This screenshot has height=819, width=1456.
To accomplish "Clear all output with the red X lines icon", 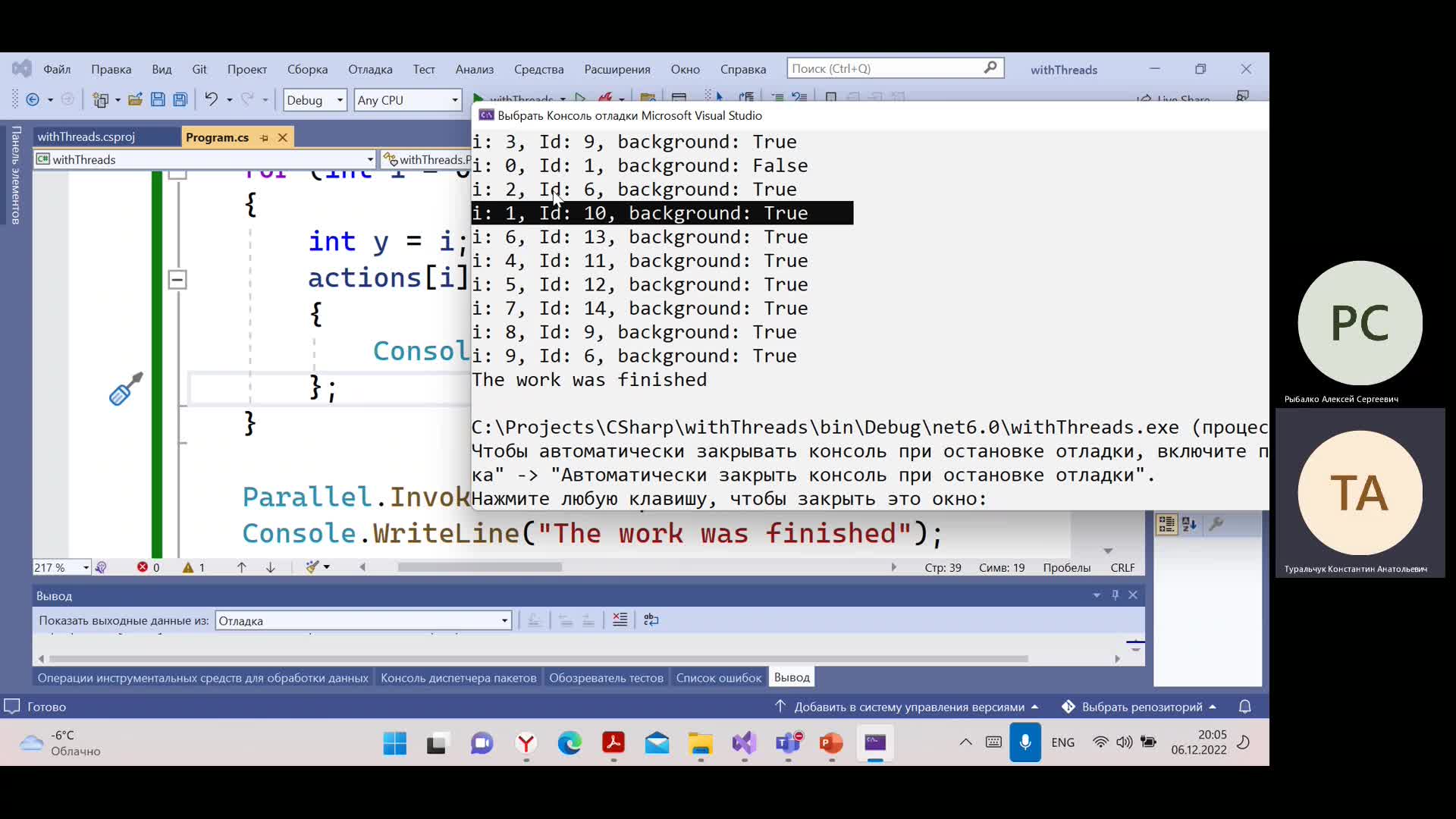I will [x=620, y=620].
